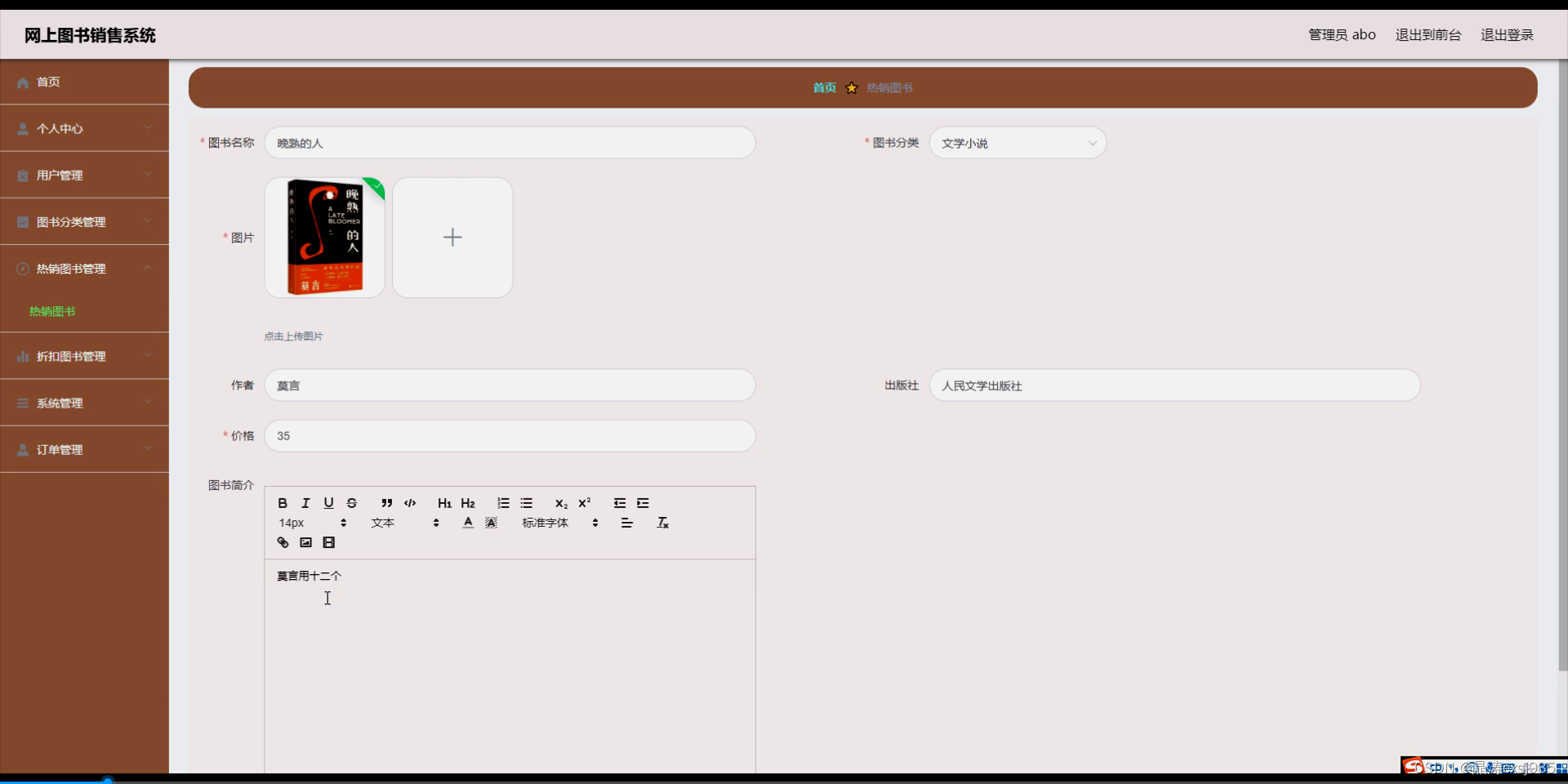1568x784 pixels.
Task: Toggle underline formatting in the editor
Action: (328, 503)
